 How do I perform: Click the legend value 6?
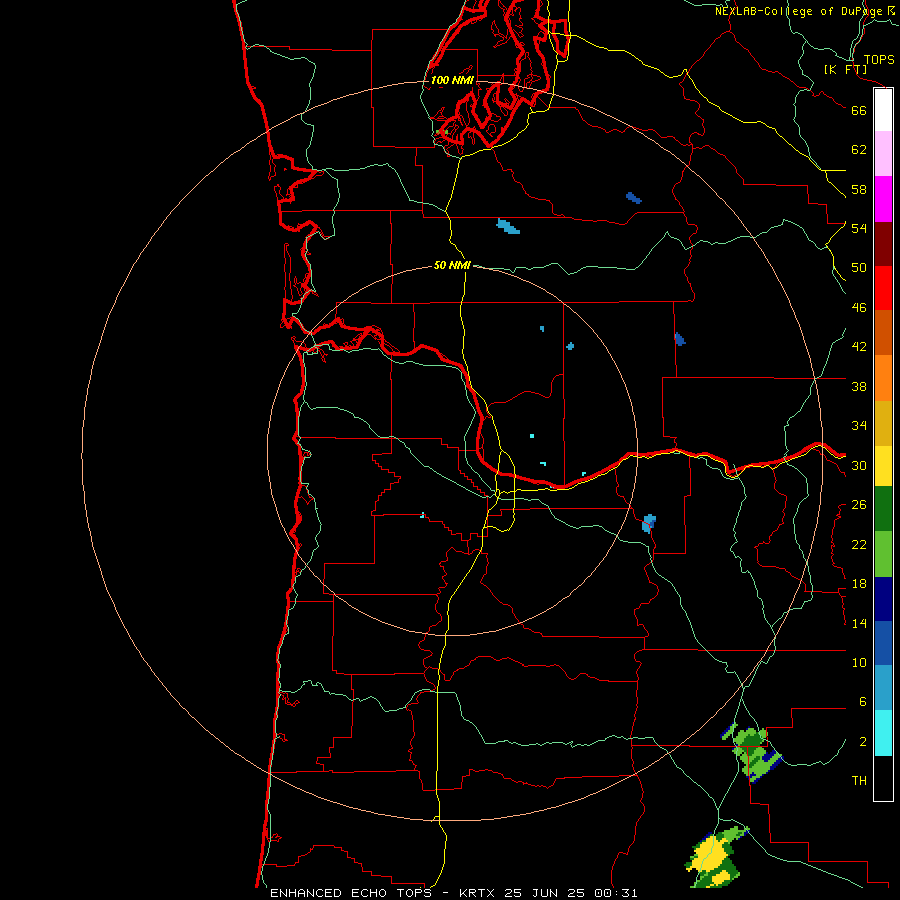862,701
